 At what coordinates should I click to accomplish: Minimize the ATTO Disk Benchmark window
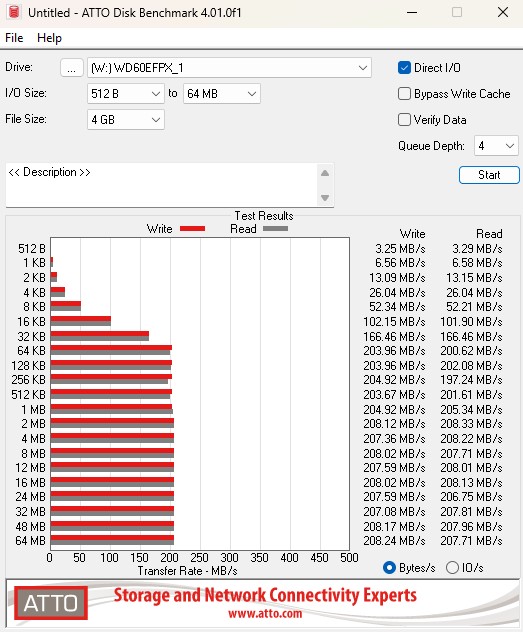click(x=412, y=12)
